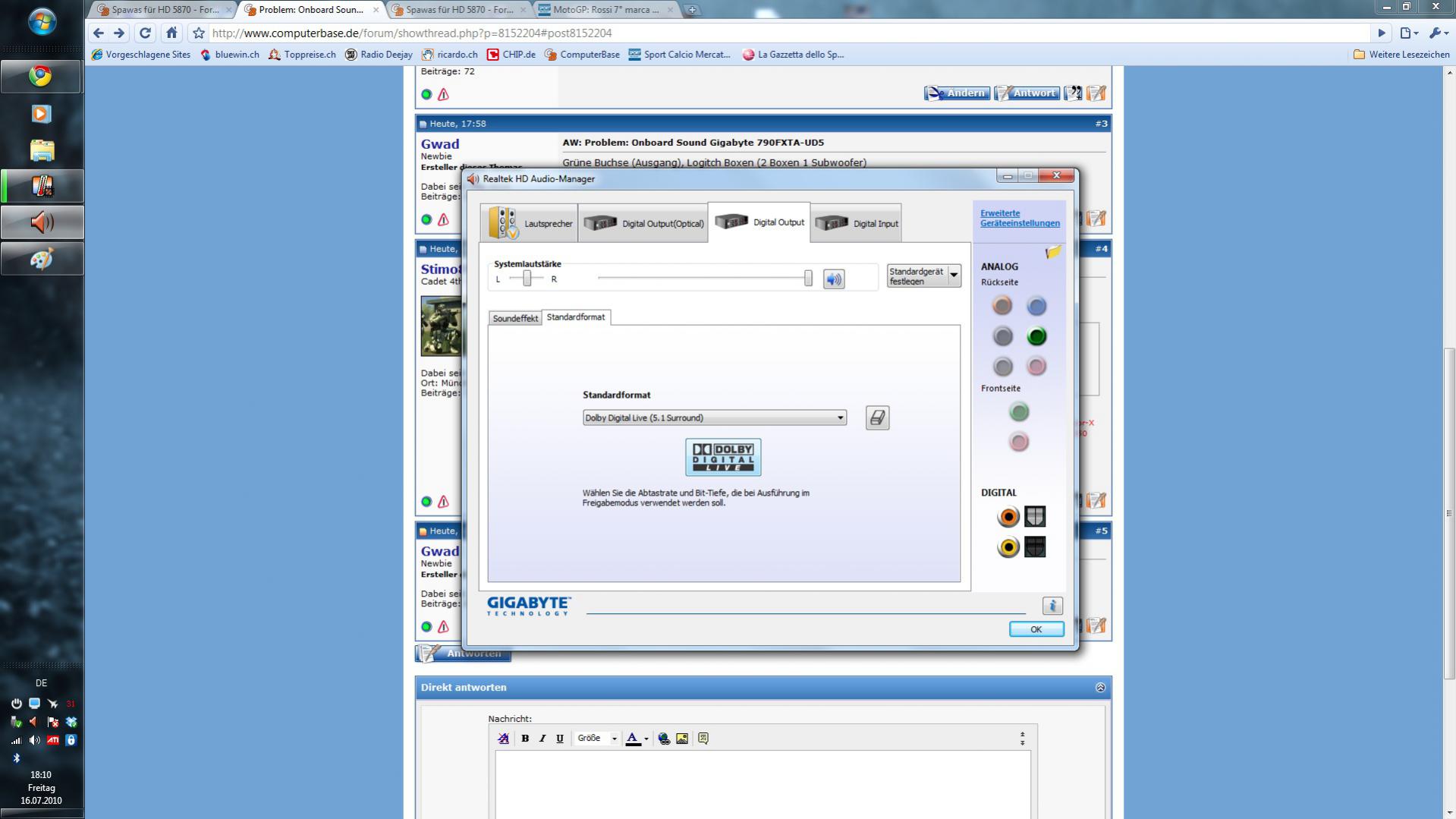Click the Antwort reply button on post

coord(1027,93)
